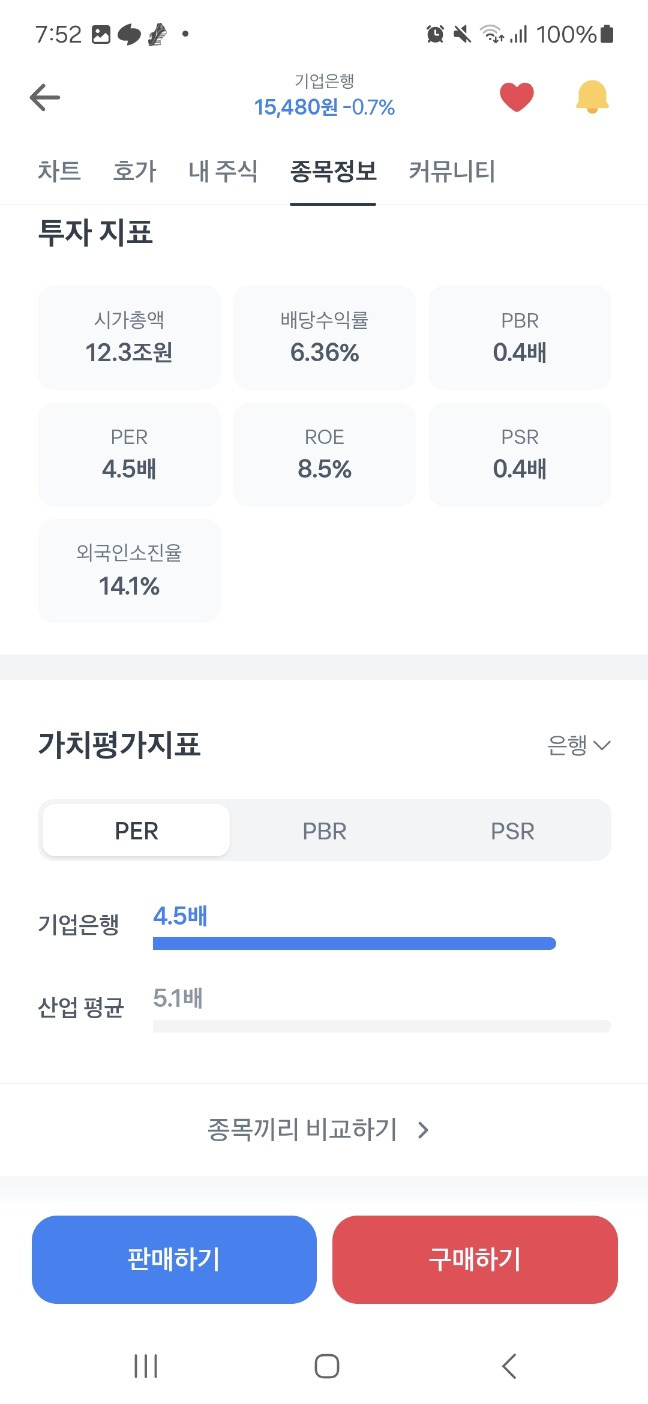Tap the Android navigation back chevron

tap(509, 1366)
